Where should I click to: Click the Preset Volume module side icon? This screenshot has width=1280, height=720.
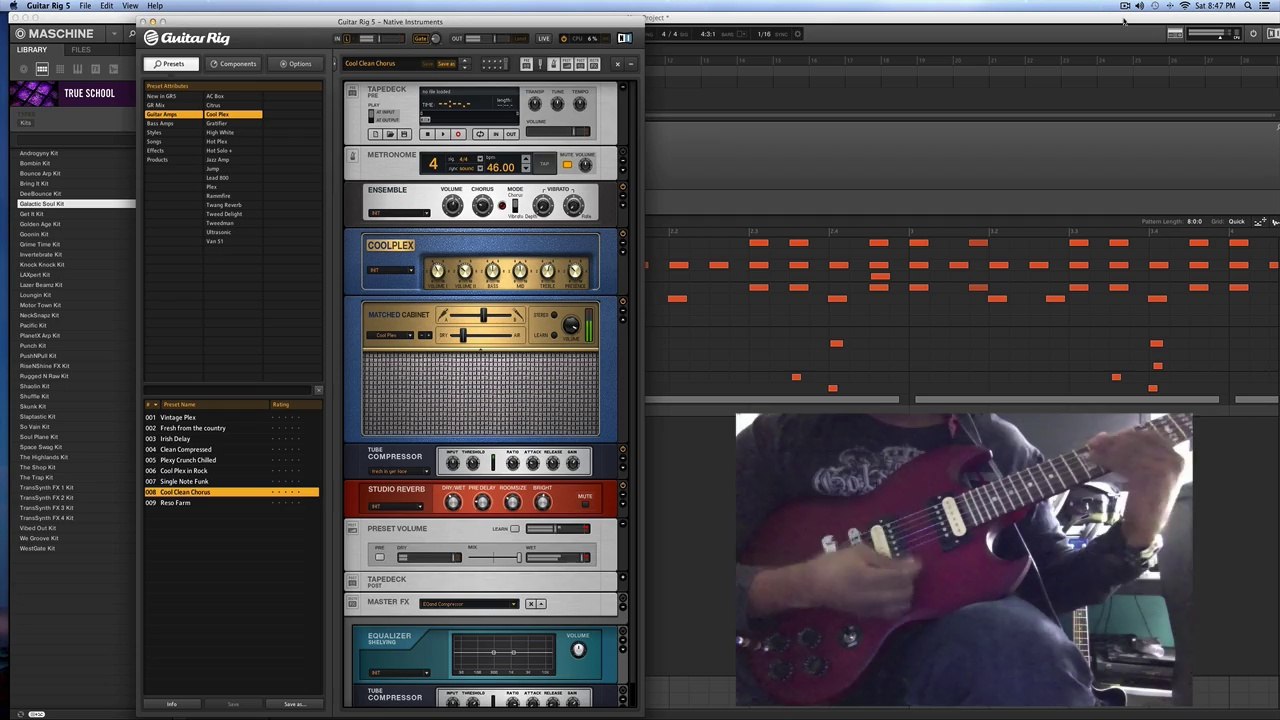[x=353, y=528]
